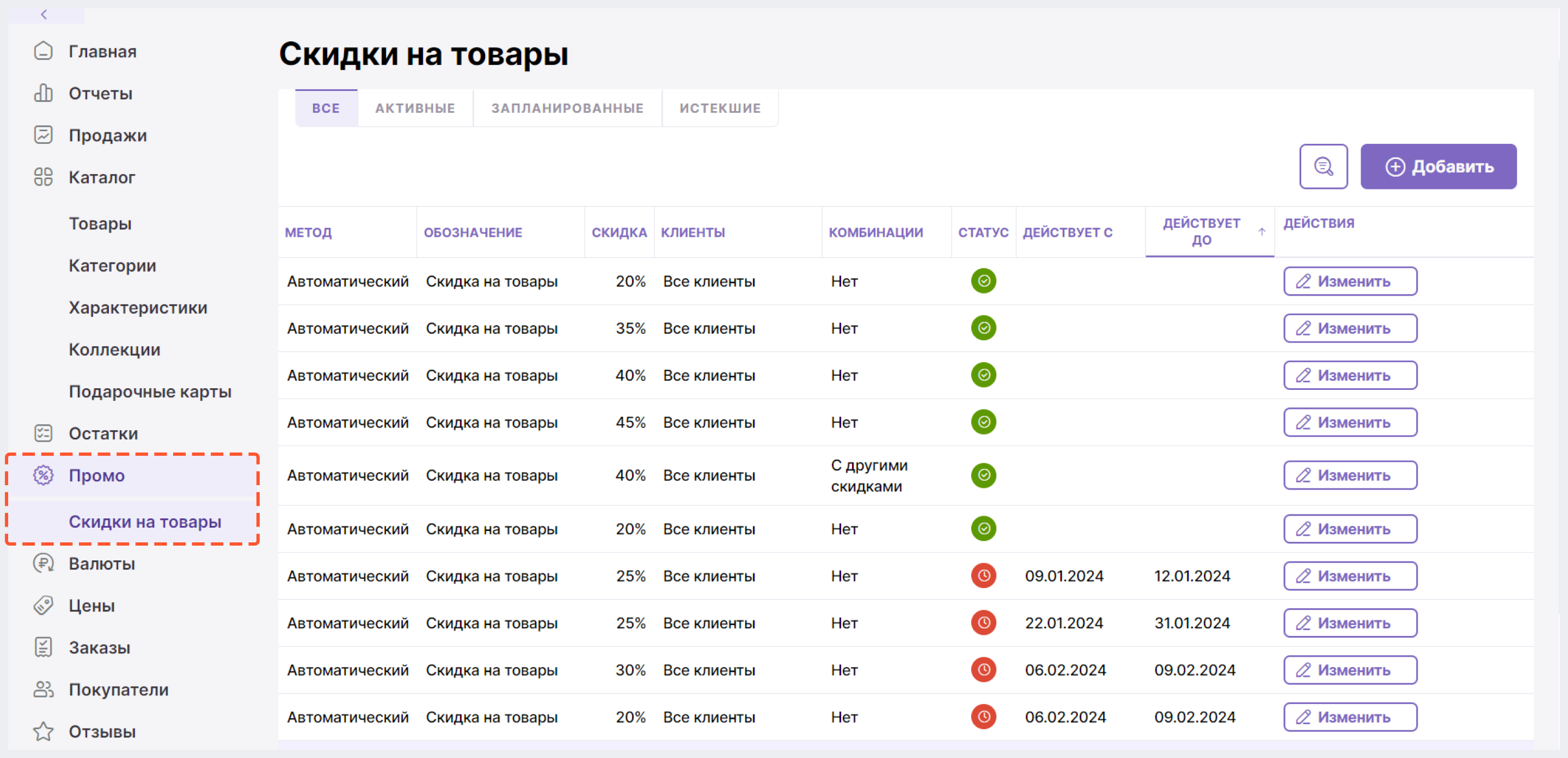Sort by the Действует с column header
The image size is (1568, 758).
[1067, 232]
